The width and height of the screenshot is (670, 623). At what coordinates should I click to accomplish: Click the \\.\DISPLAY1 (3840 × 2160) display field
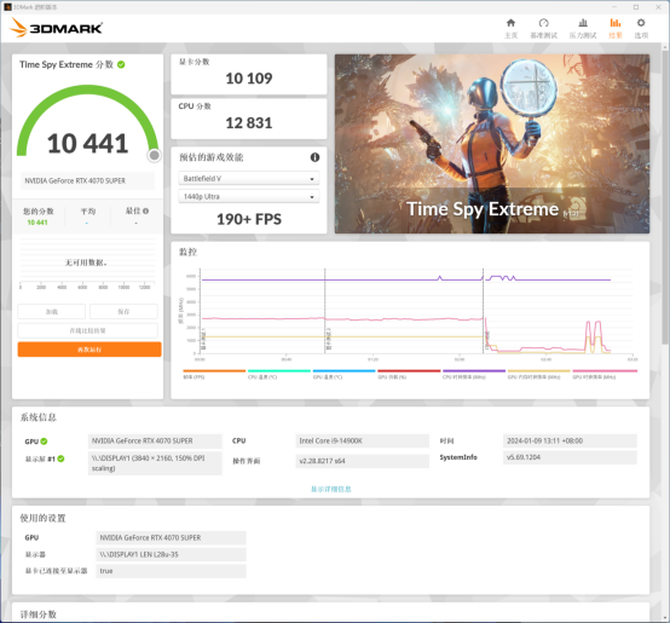(155, 463)
